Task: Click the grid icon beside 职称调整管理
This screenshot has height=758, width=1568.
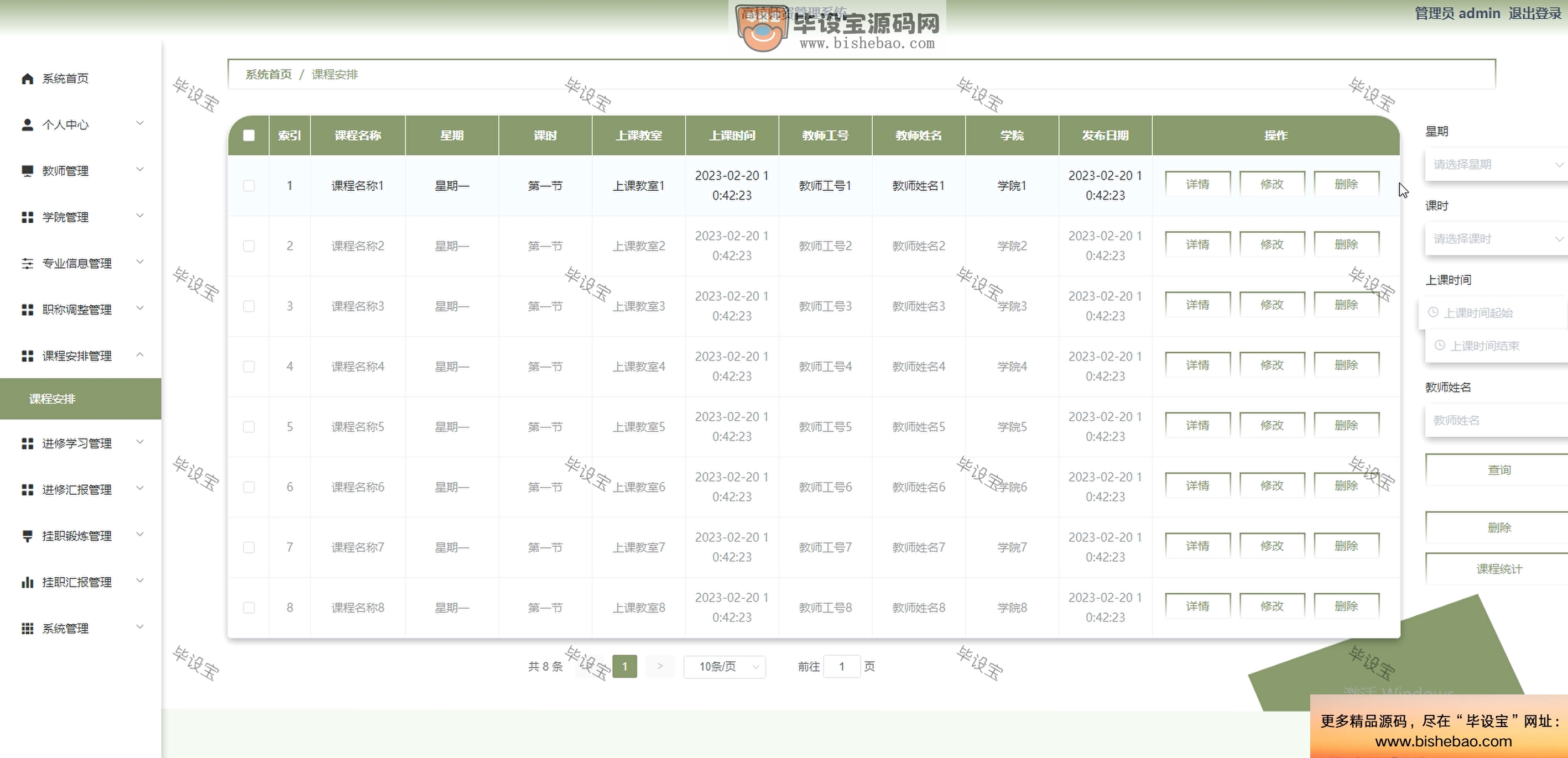Action: coord(27,310)
